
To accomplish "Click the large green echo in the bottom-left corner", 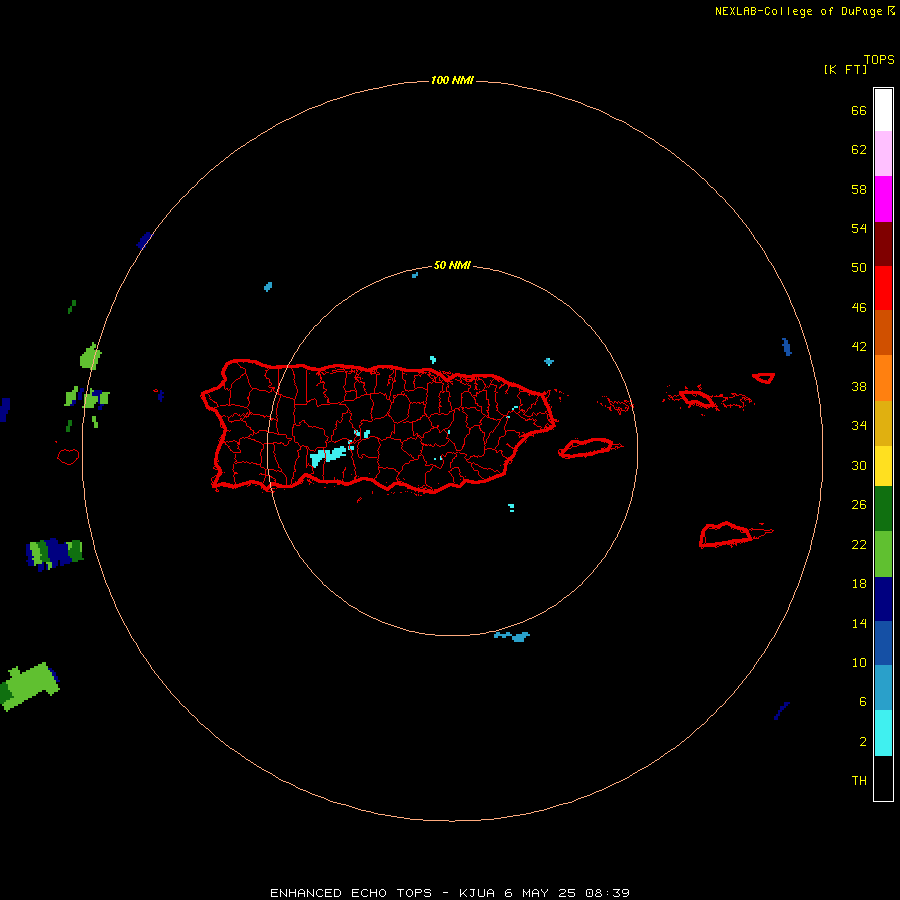I will tap(30, 686).
